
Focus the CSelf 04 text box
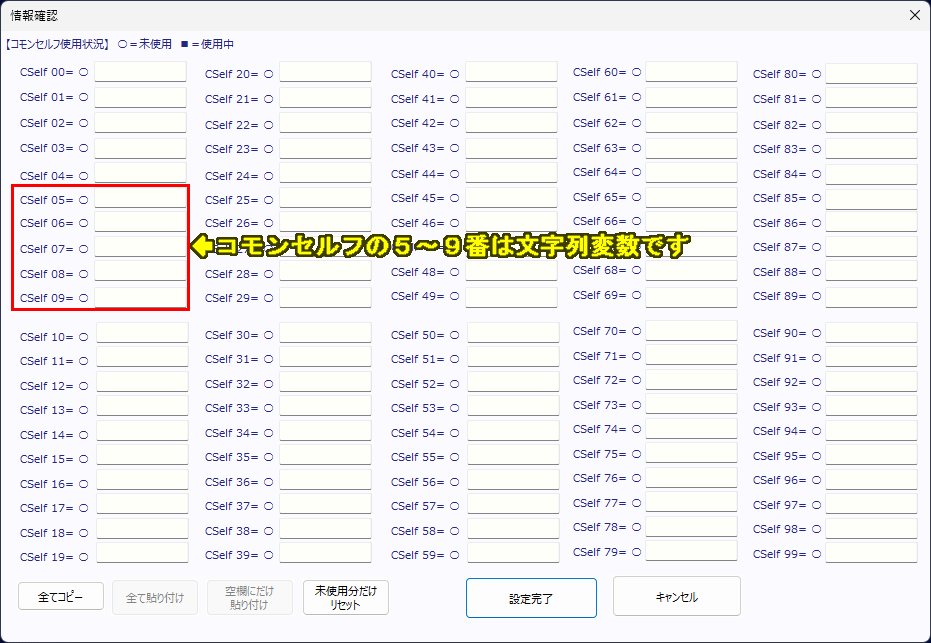pos(141,174)
